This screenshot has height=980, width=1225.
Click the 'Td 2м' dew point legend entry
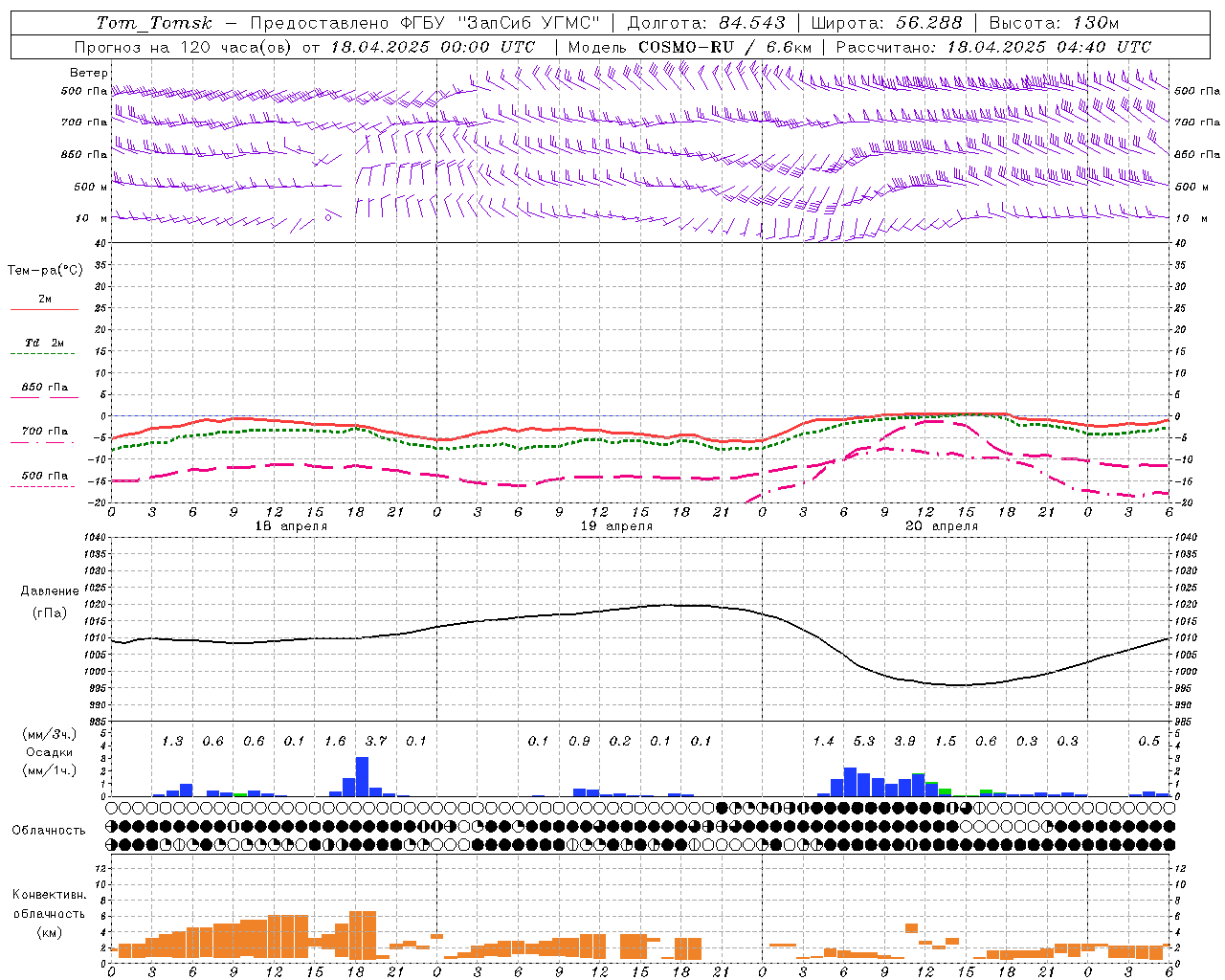44,342
